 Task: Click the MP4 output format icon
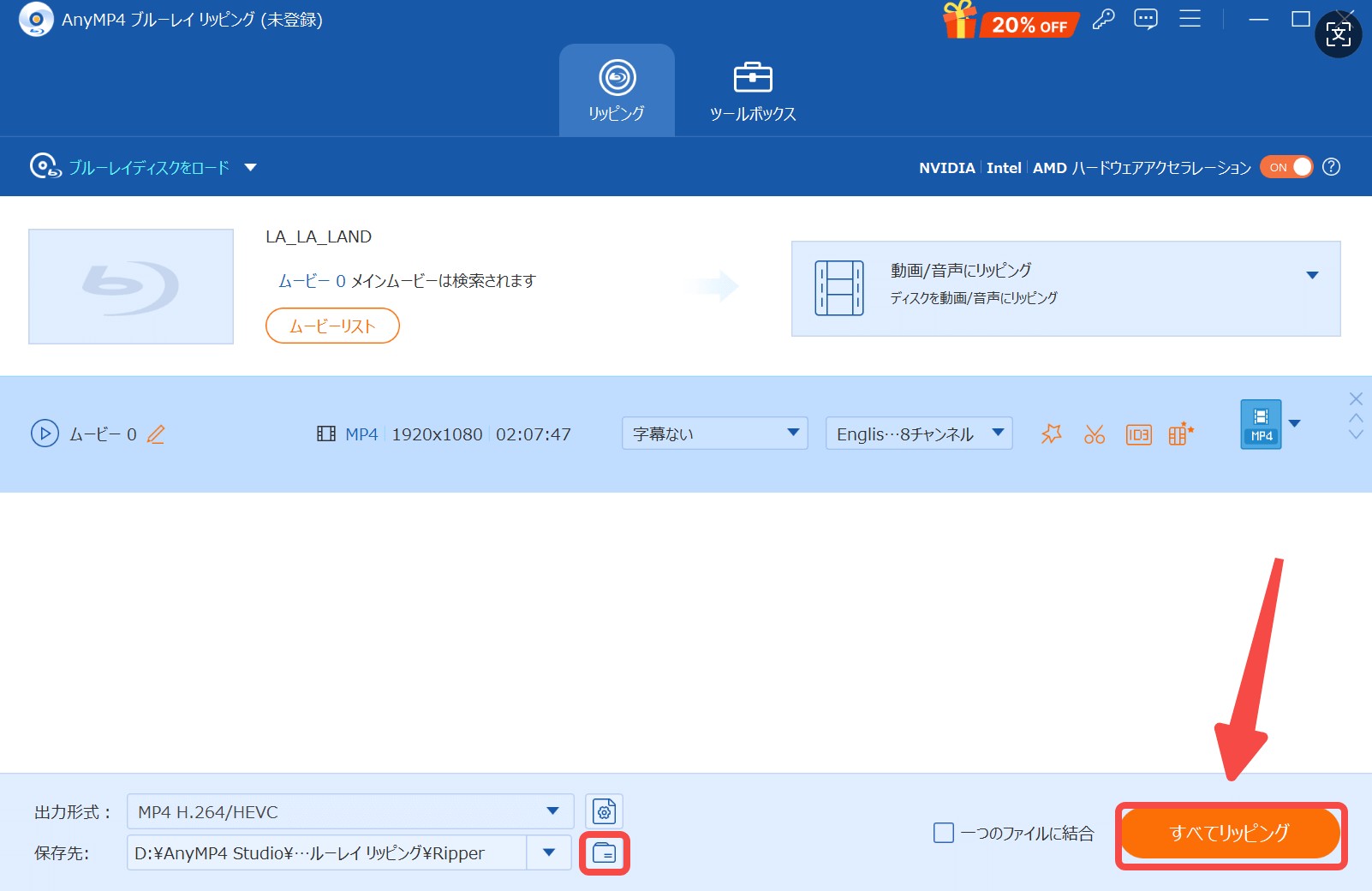point(1261,424)
